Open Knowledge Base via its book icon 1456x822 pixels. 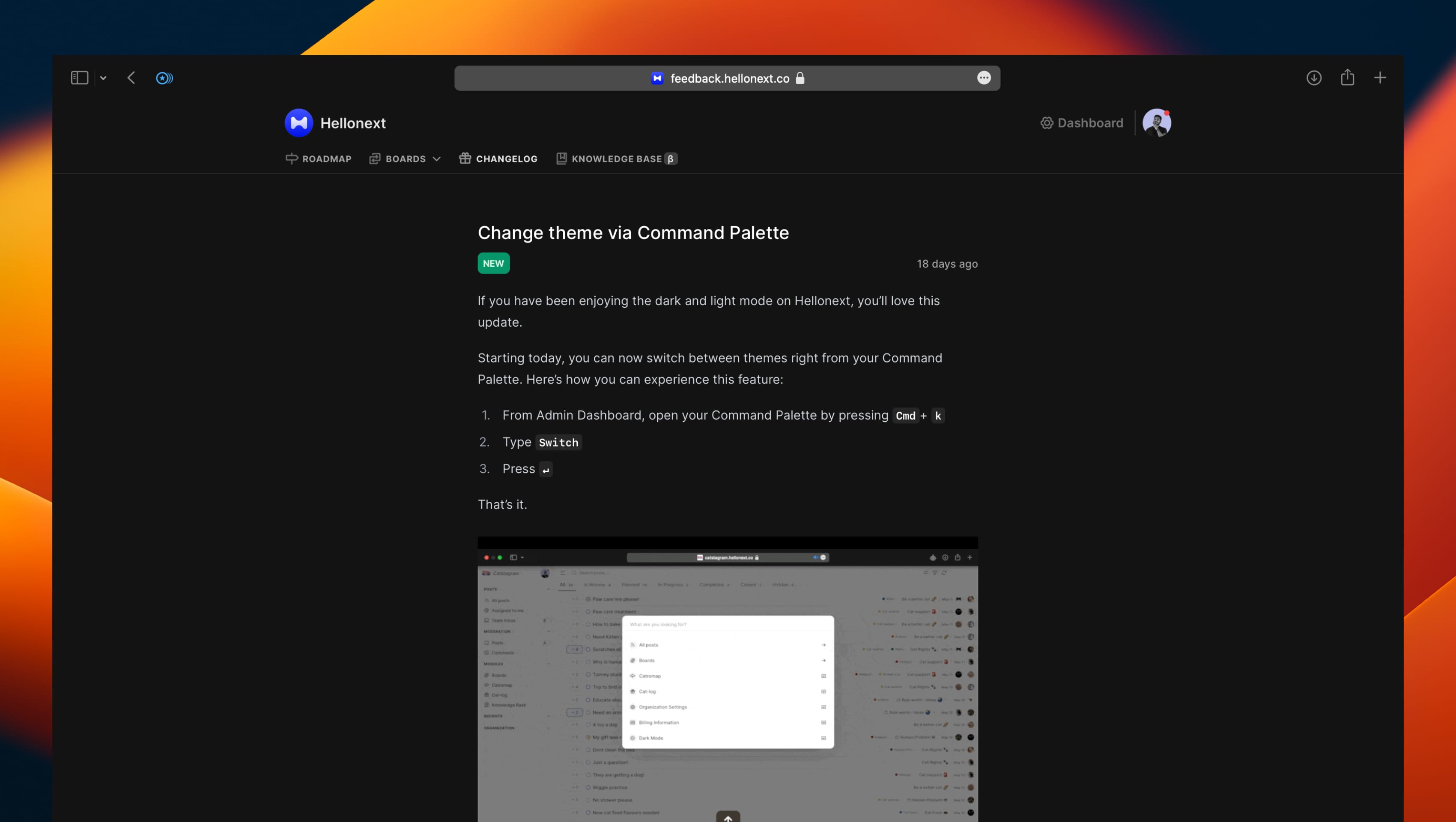[x=561, y=159]
